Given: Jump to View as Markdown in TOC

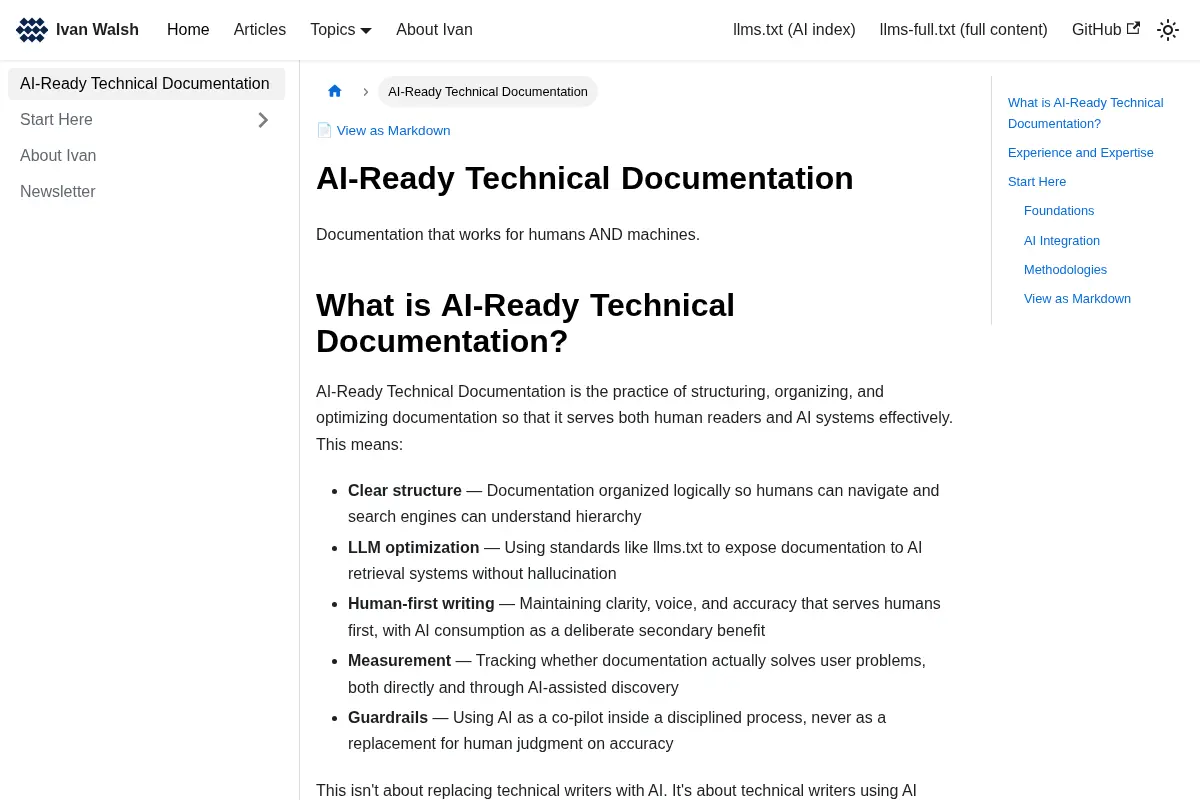Looking at the screenshot, I should [1078, 299].
